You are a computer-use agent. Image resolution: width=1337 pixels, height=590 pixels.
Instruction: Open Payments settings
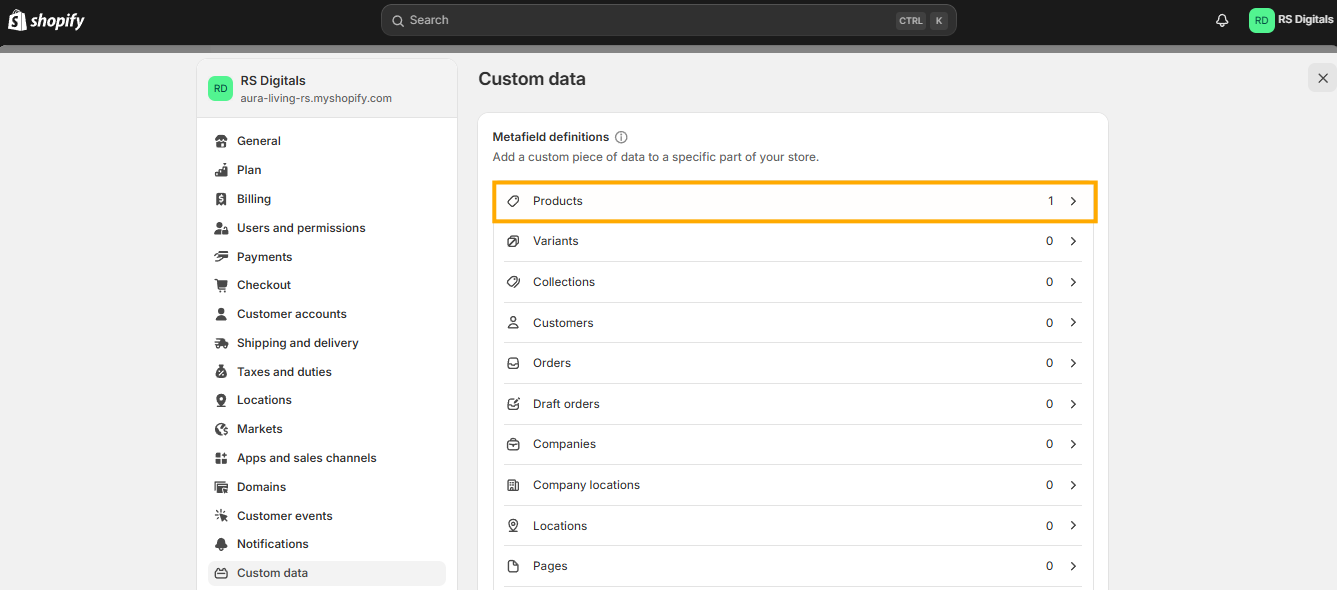coord(327,257)
